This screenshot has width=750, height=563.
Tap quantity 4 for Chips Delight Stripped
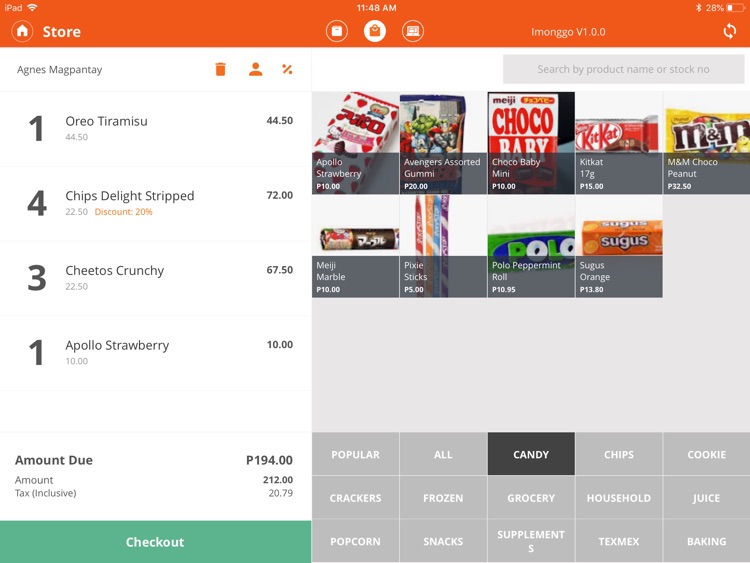(x=37, y=203)
